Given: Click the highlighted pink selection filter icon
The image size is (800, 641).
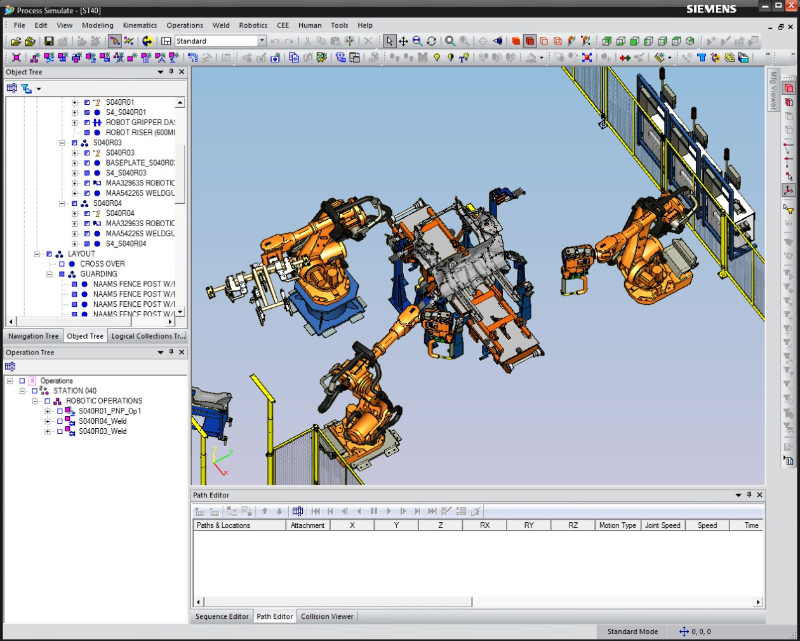Looking at the screenshot, I should [x=789, y=88].
